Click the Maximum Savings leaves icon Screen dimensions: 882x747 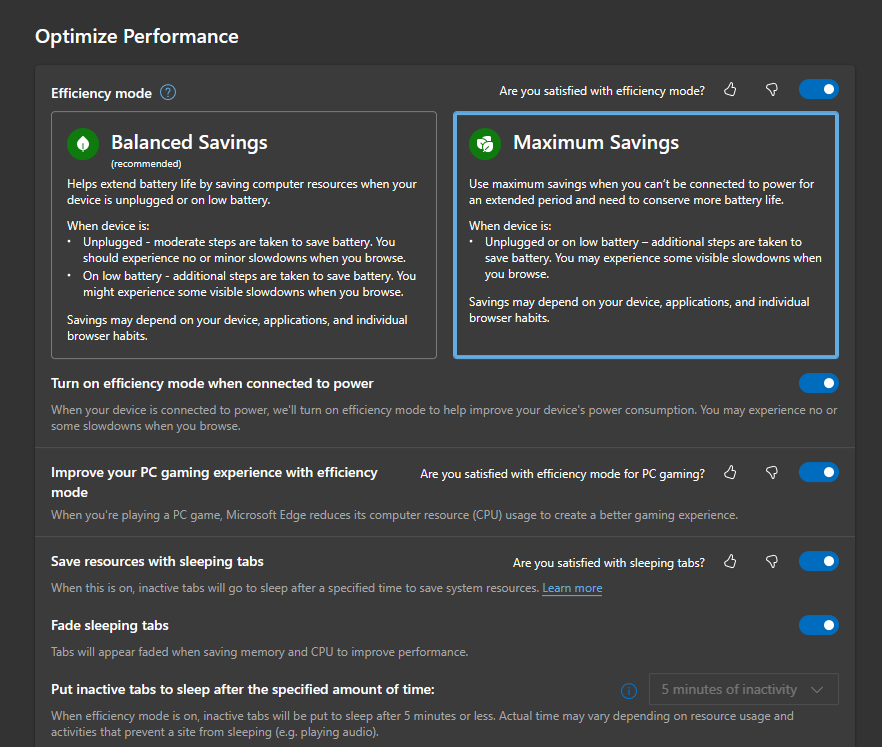click(x=485, y=143)
